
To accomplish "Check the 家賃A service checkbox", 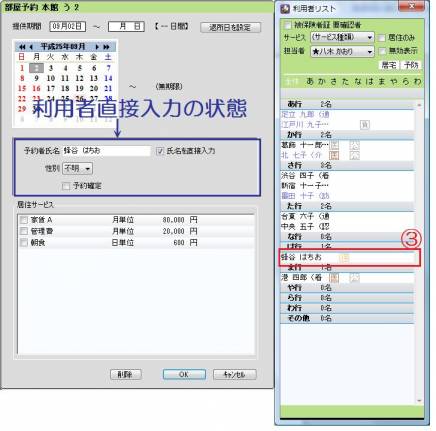I will point(24,220).
